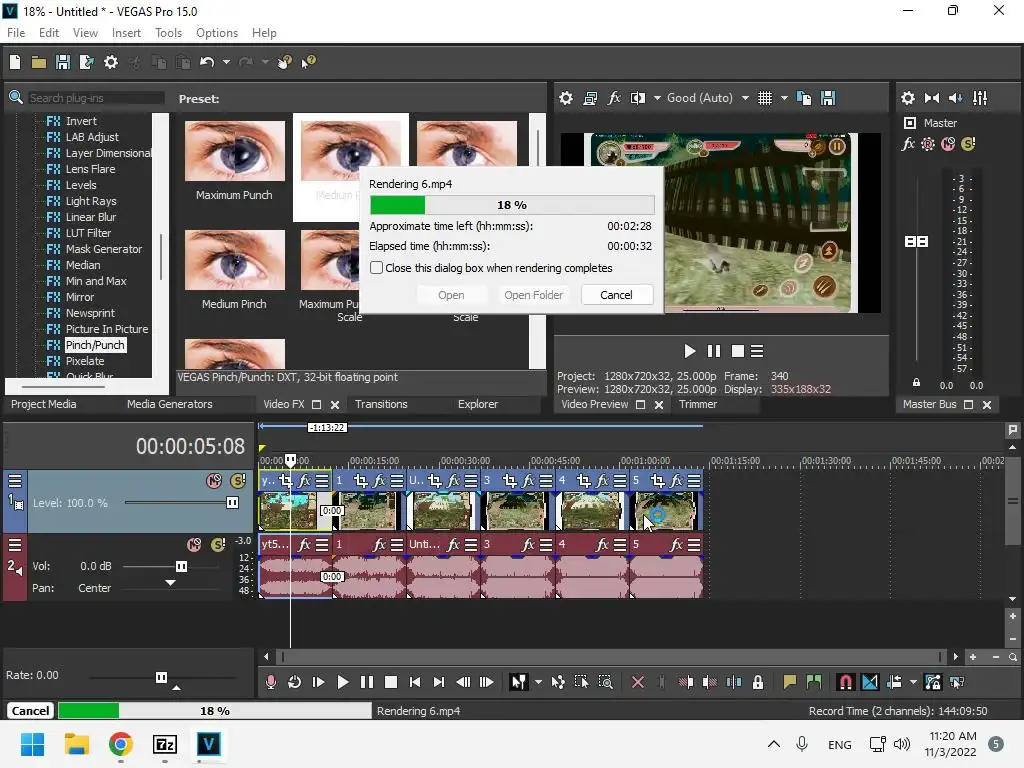Click the Search plug-ins field
This screenshot has height=768, width=1024.
(95, 98)
